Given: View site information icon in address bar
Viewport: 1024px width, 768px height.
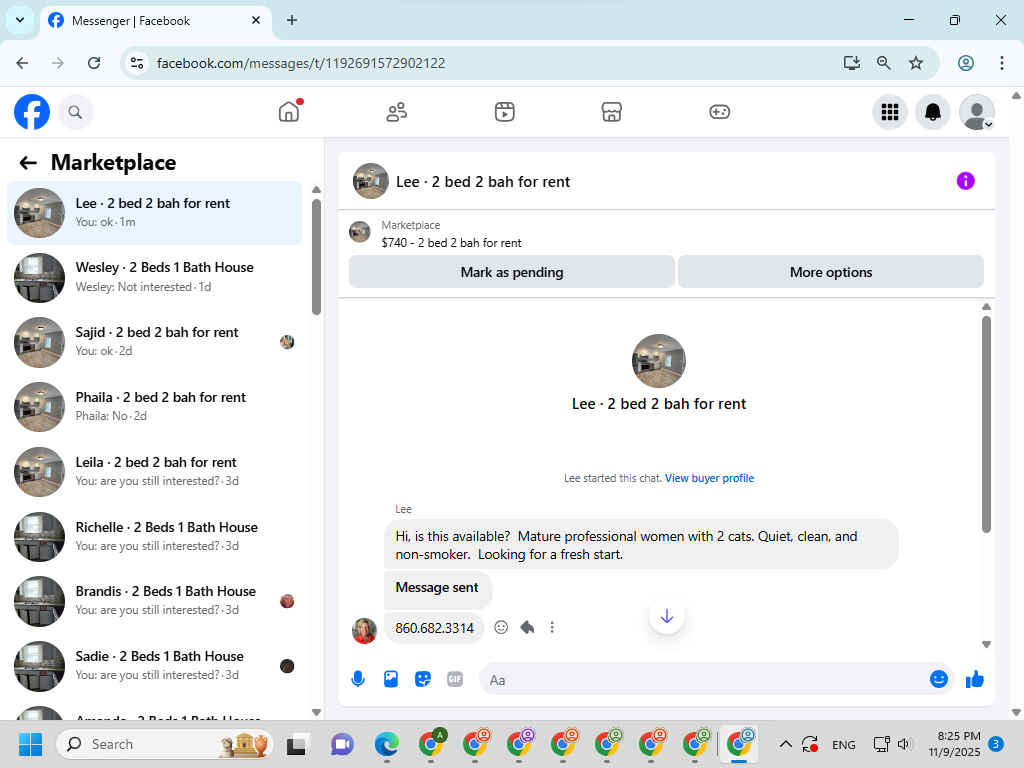Looking at the screenshot, I should [x=136, y=63].
